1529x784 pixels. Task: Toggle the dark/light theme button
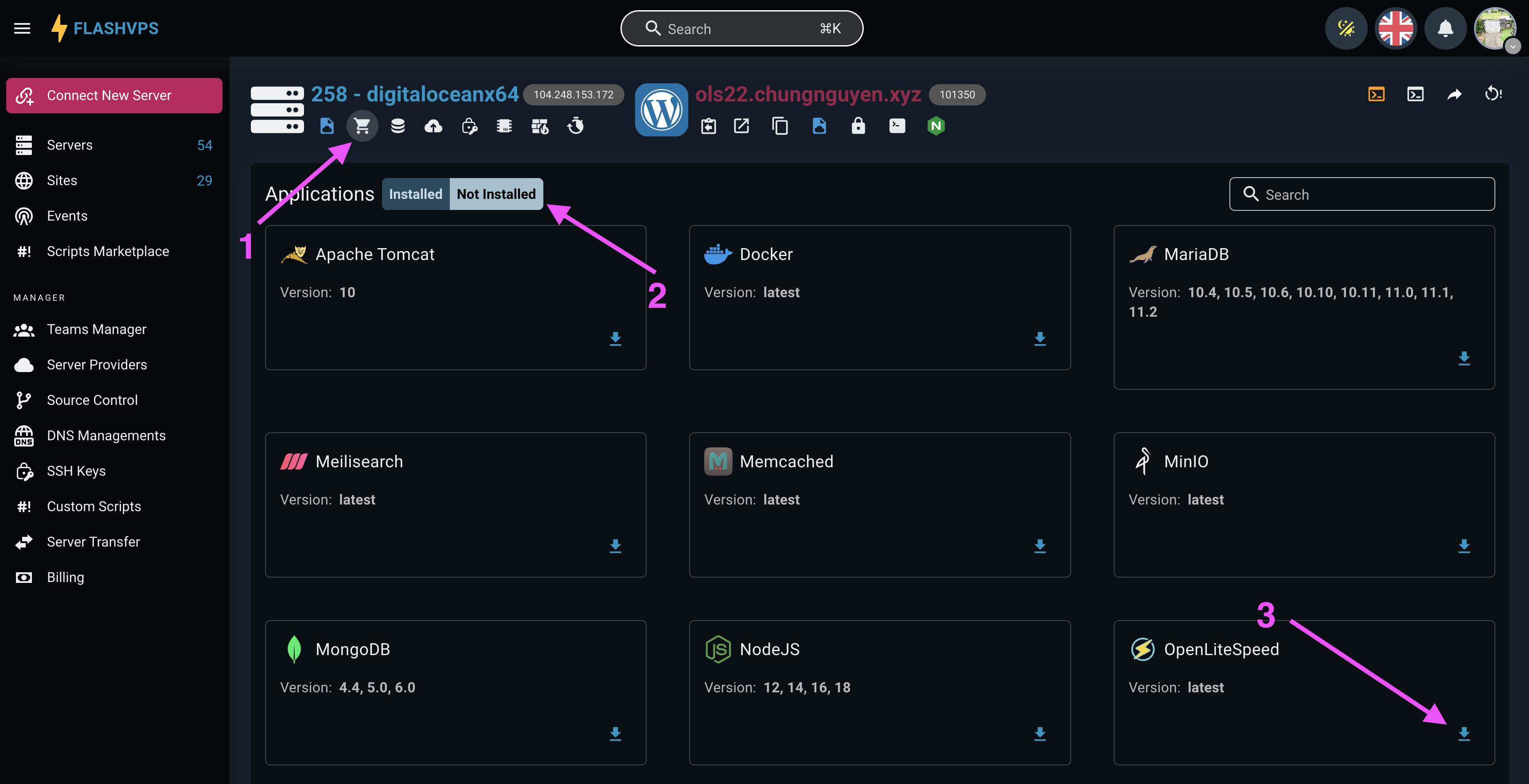[x=1346, y=28]
